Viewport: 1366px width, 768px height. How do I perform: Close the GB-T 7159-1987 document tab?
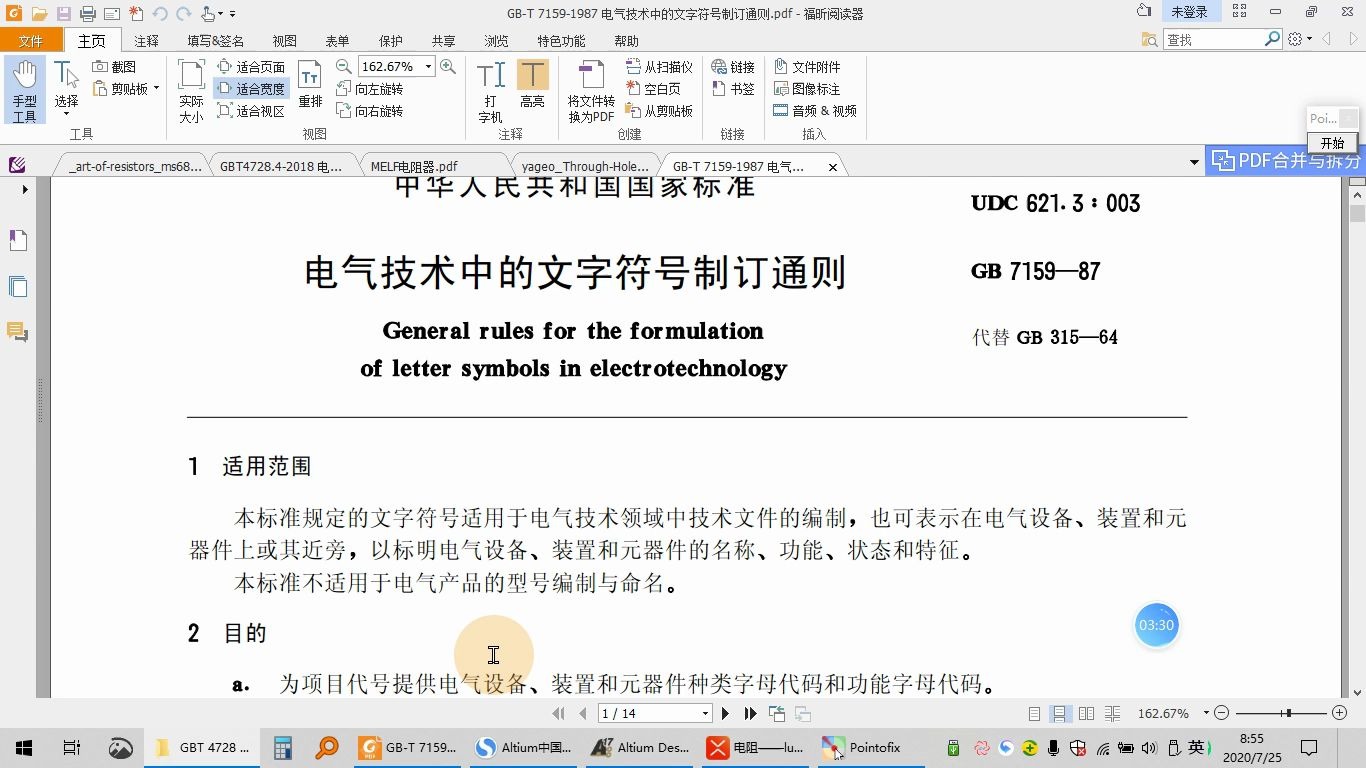click(x=833, y=167)
